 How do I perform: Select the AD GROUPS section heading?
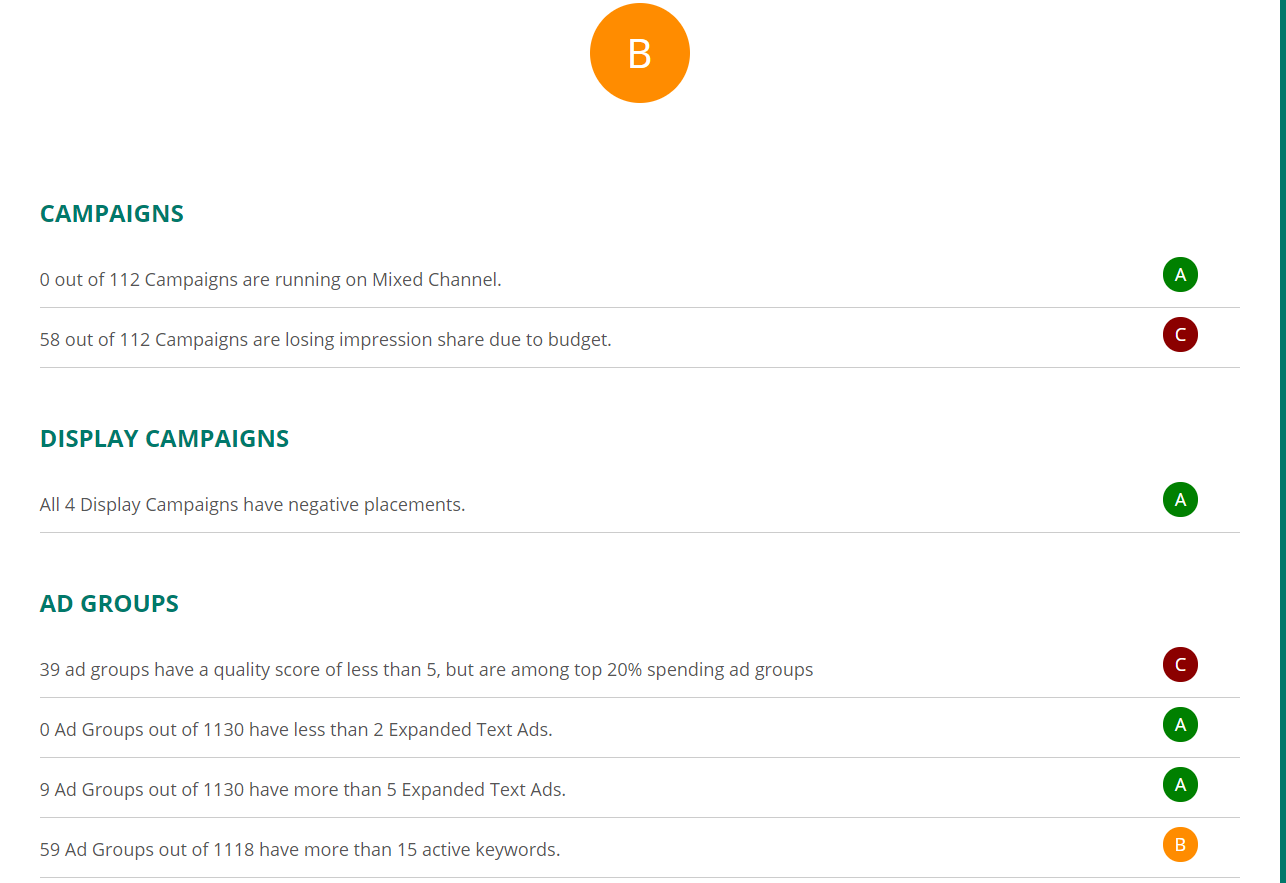[110, 604]
